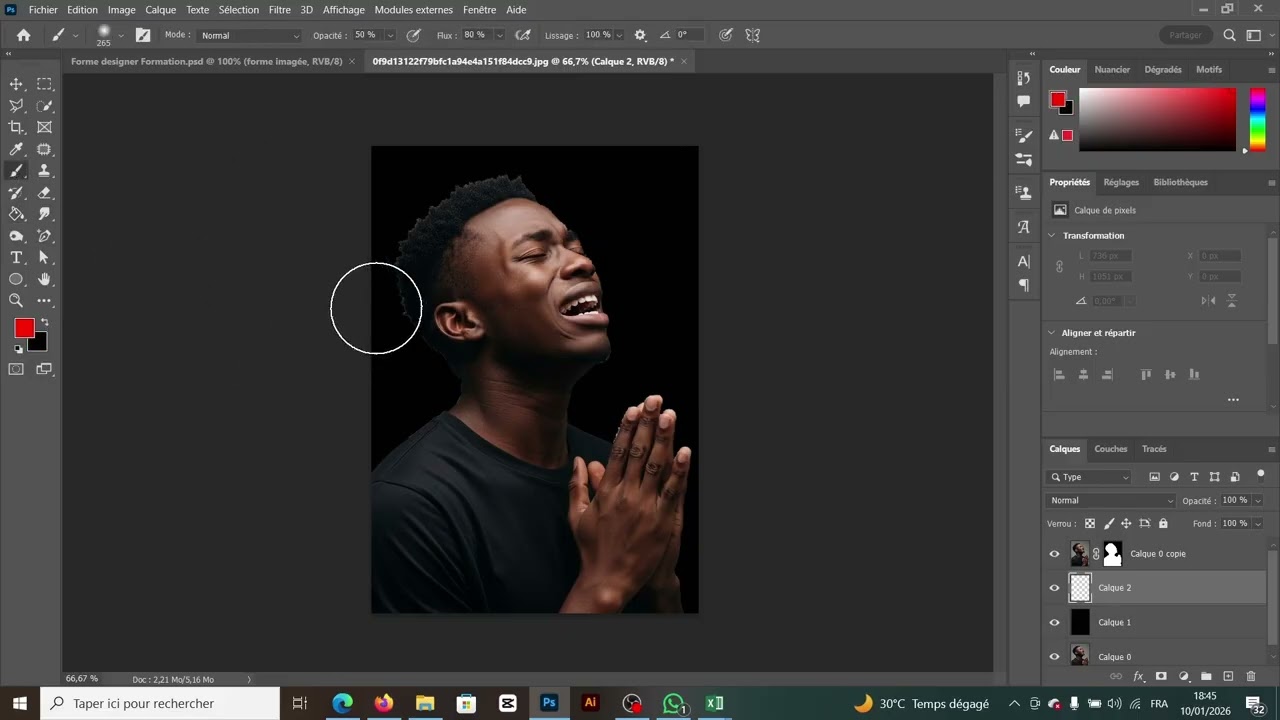Click the trash icon to delete layer
The width and height of the screenshot is (1280, 720).
1251,677
